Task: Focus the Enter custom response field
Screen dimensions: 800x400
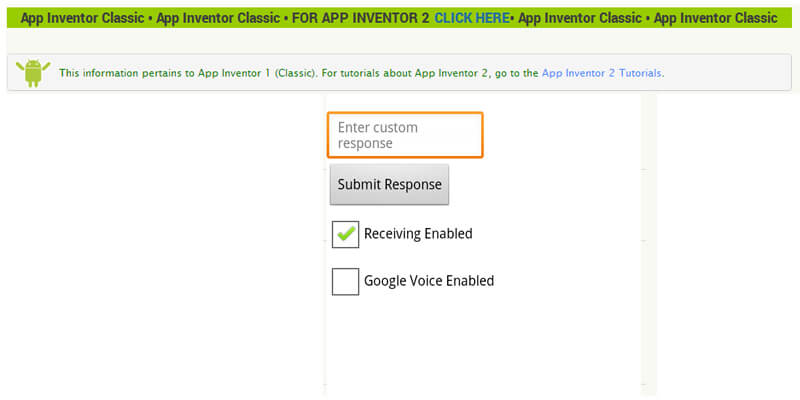Action: pyautogui.click(x=405, y=135)
